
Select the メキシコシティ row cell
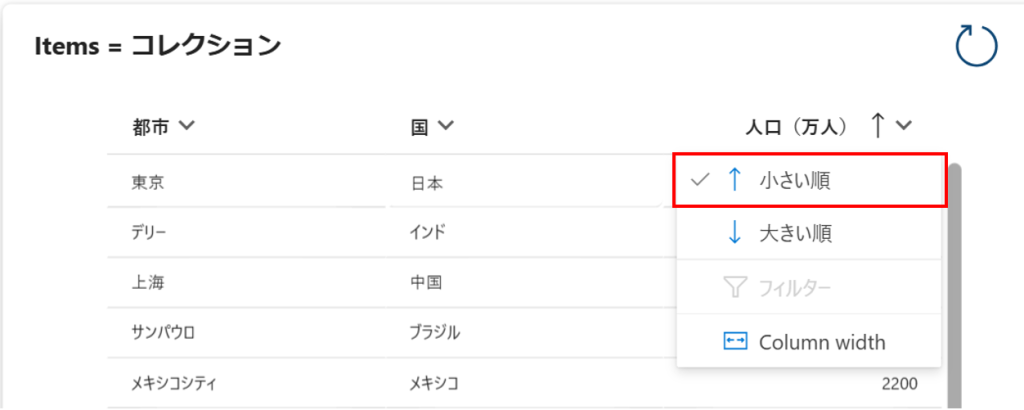(x=174, y=382)
